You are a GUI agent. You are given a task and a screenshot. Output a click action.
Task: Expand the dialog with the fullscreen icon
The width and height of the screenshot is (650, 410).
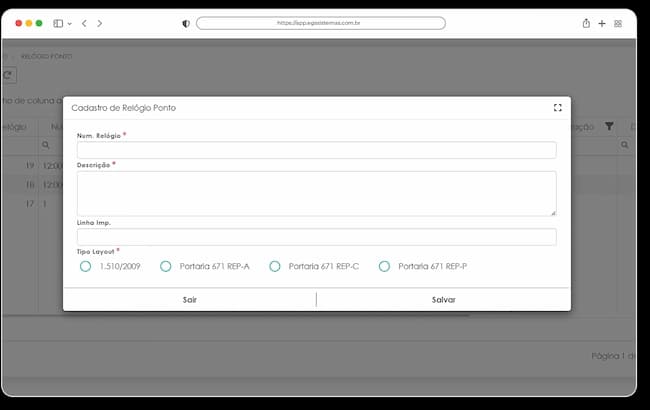[x=558, y=108]
